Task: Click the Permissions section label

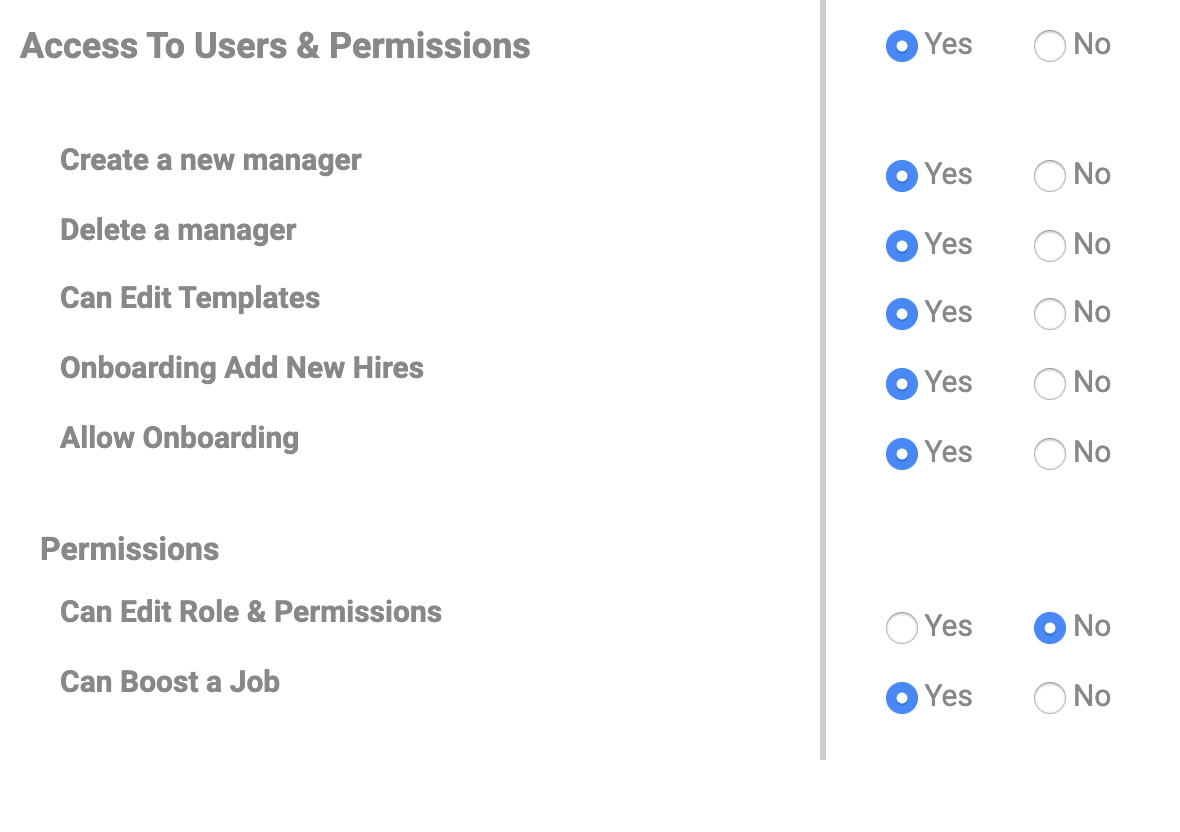Action: pyautogui.click(x=129, y=549)
